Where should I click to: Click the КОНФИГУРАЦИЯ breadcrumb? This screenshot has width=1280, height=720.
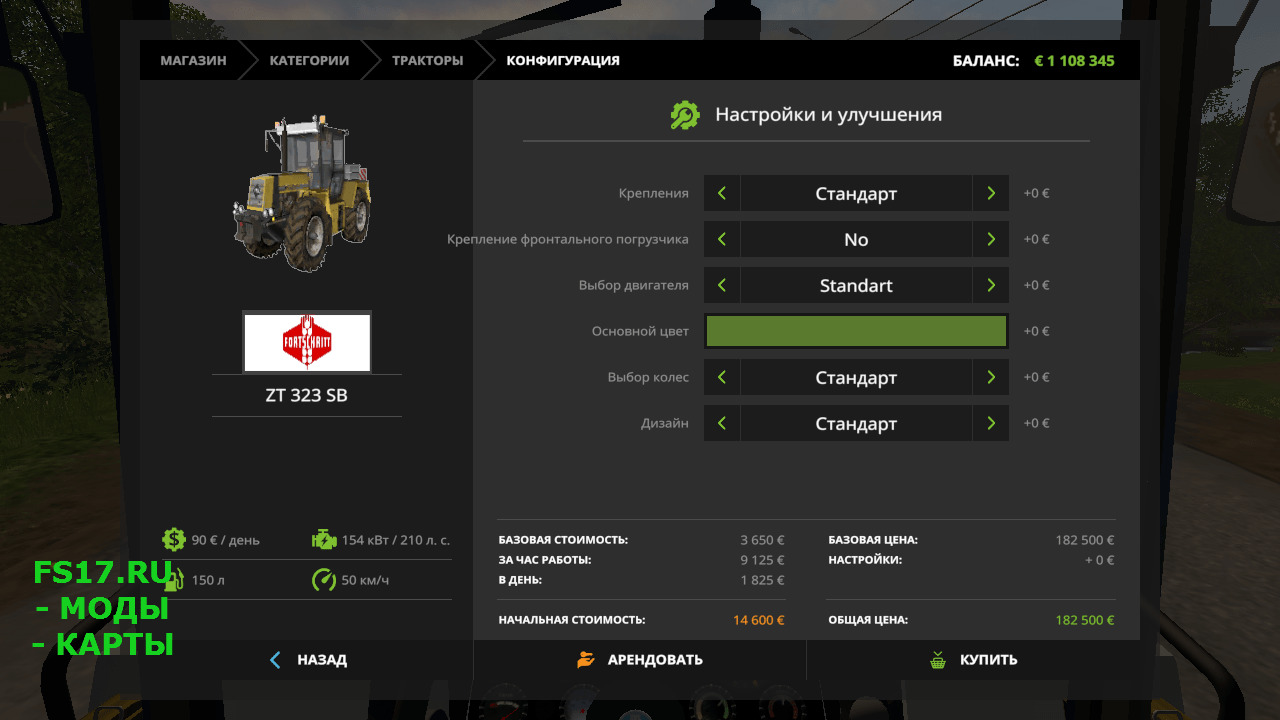563,60
